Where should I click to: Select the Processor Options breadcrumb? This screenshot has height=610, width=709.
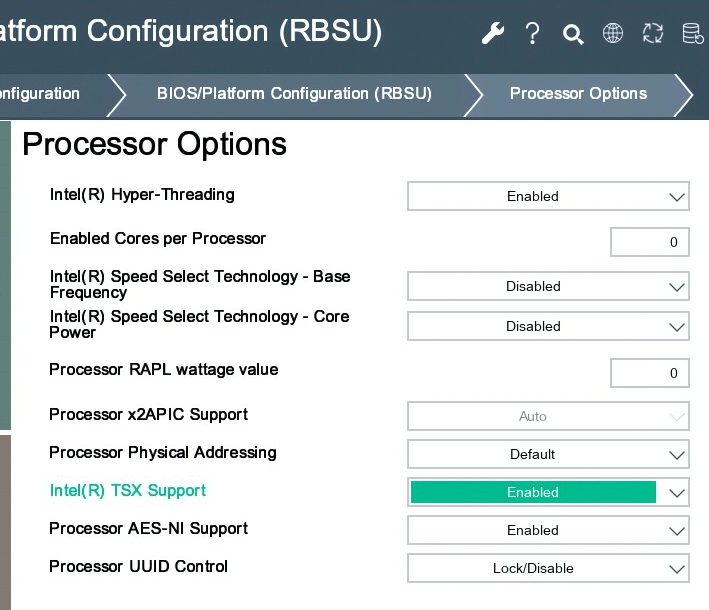click(x=578, y=94)
